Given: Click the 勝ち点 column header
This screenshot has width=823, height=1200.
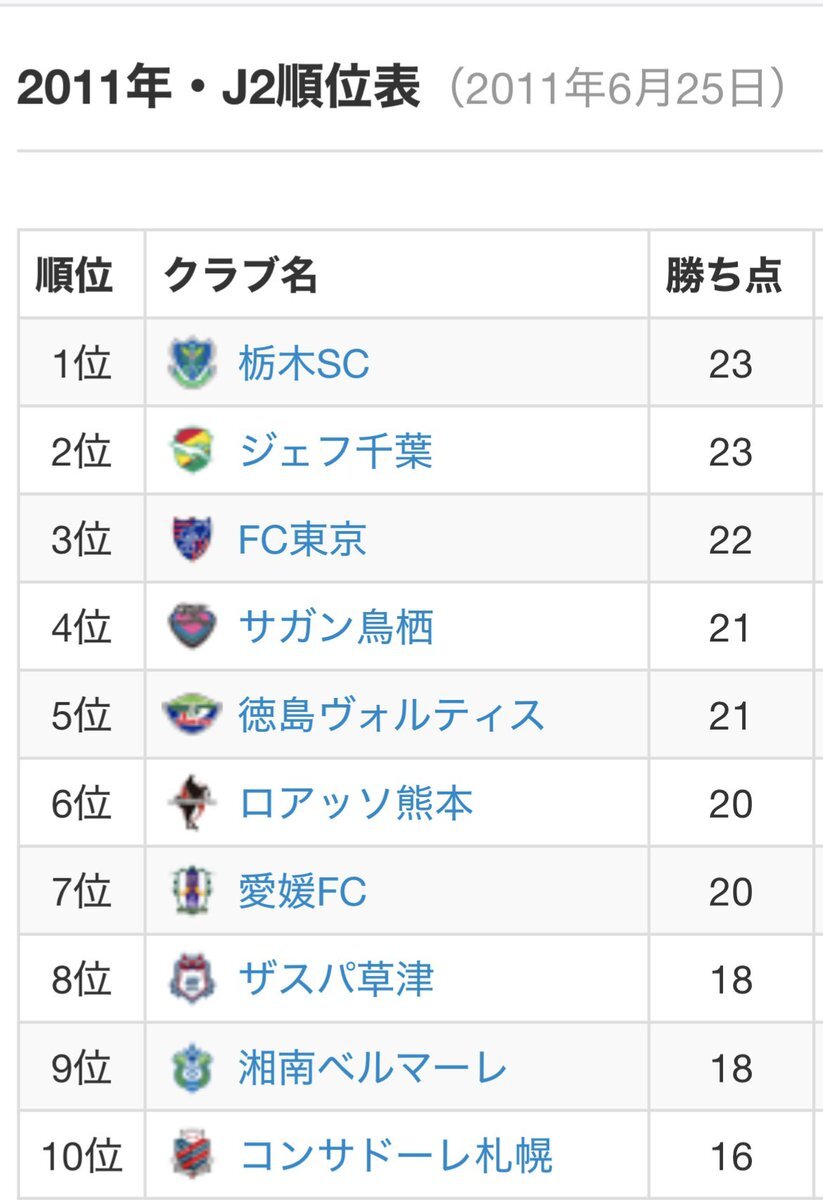Looking at the screenshot, I should click(x=724, y=275).
